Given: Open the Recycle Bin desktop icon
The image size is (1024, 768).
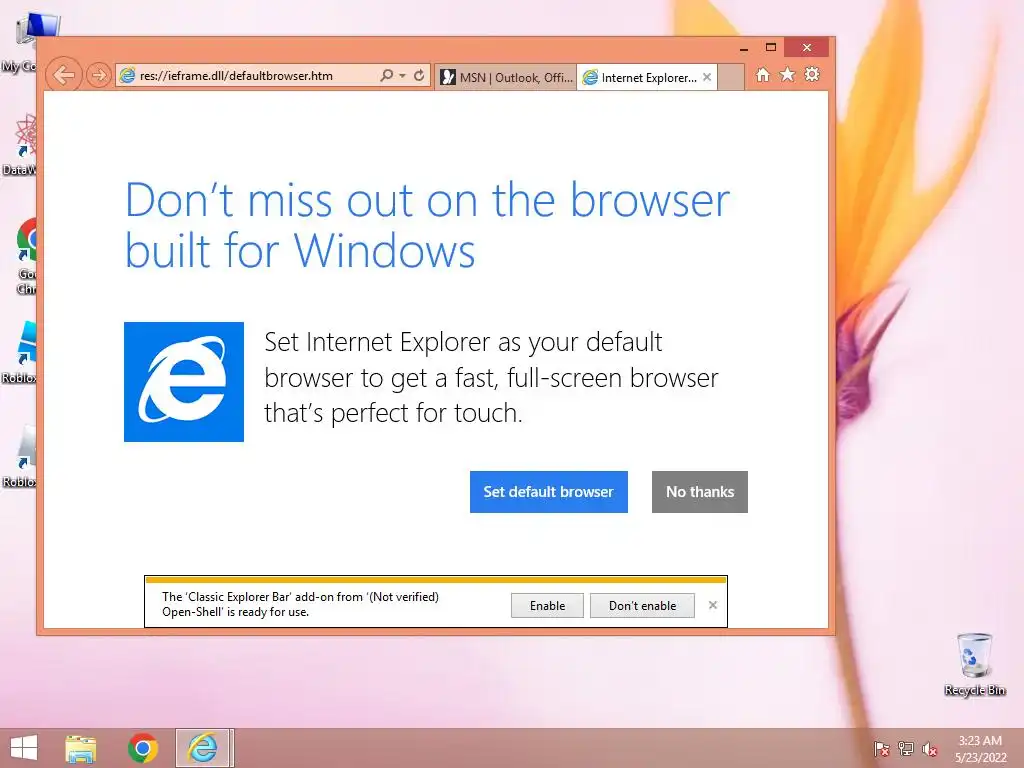Looking at the screenshot, I should coord(974,665).
